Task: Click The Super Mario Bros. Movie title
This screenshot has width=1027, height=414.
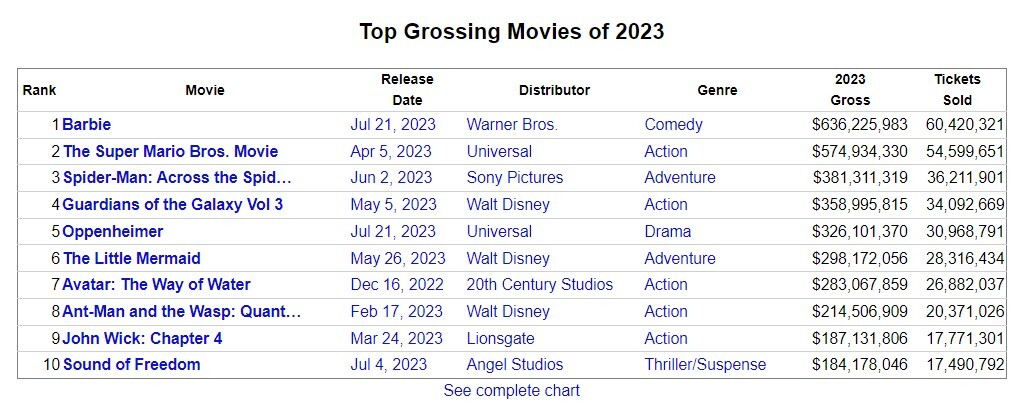Action: point(170,152)
